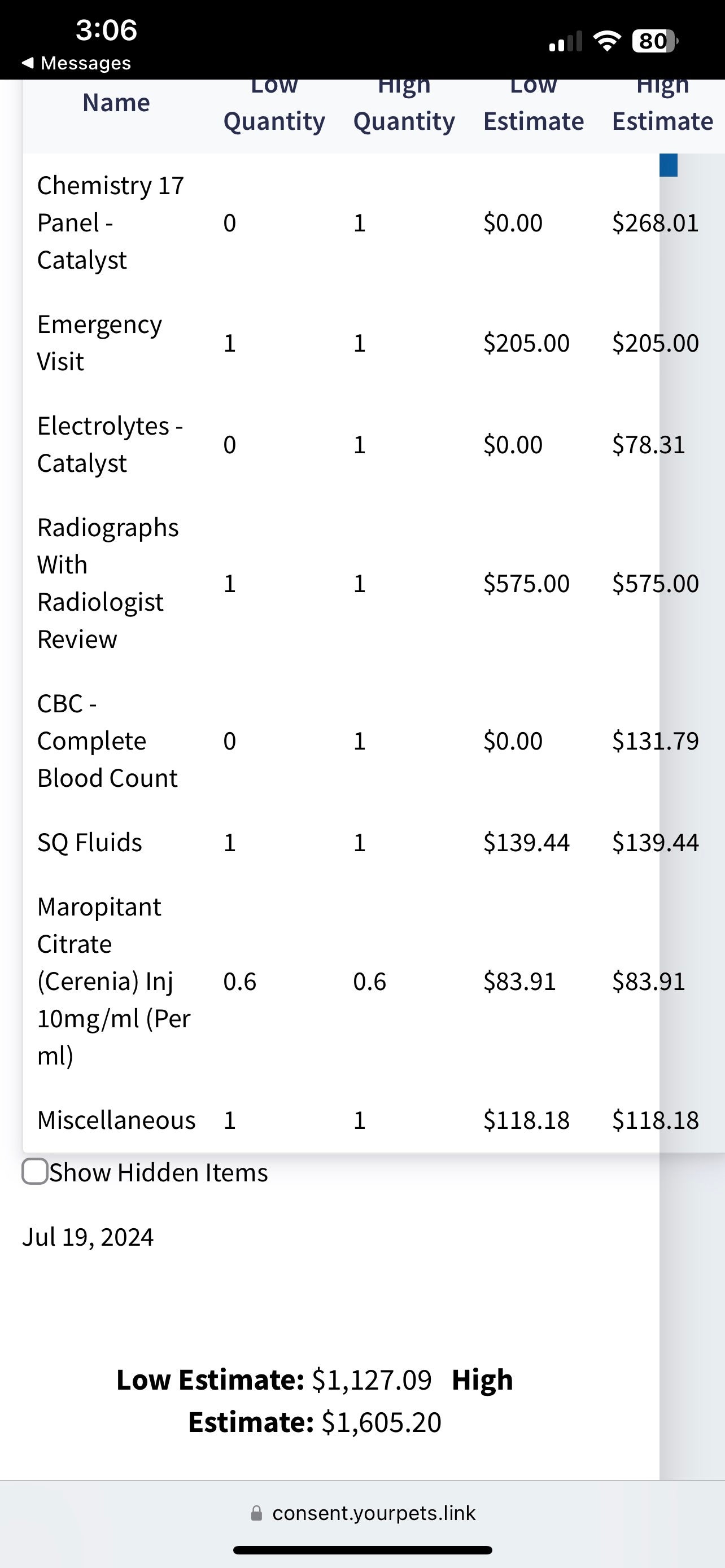The image size is (725, 1568).
Task: Select the Chemistry 17 Panel - Catalyst item
Action: click(110, 223)
